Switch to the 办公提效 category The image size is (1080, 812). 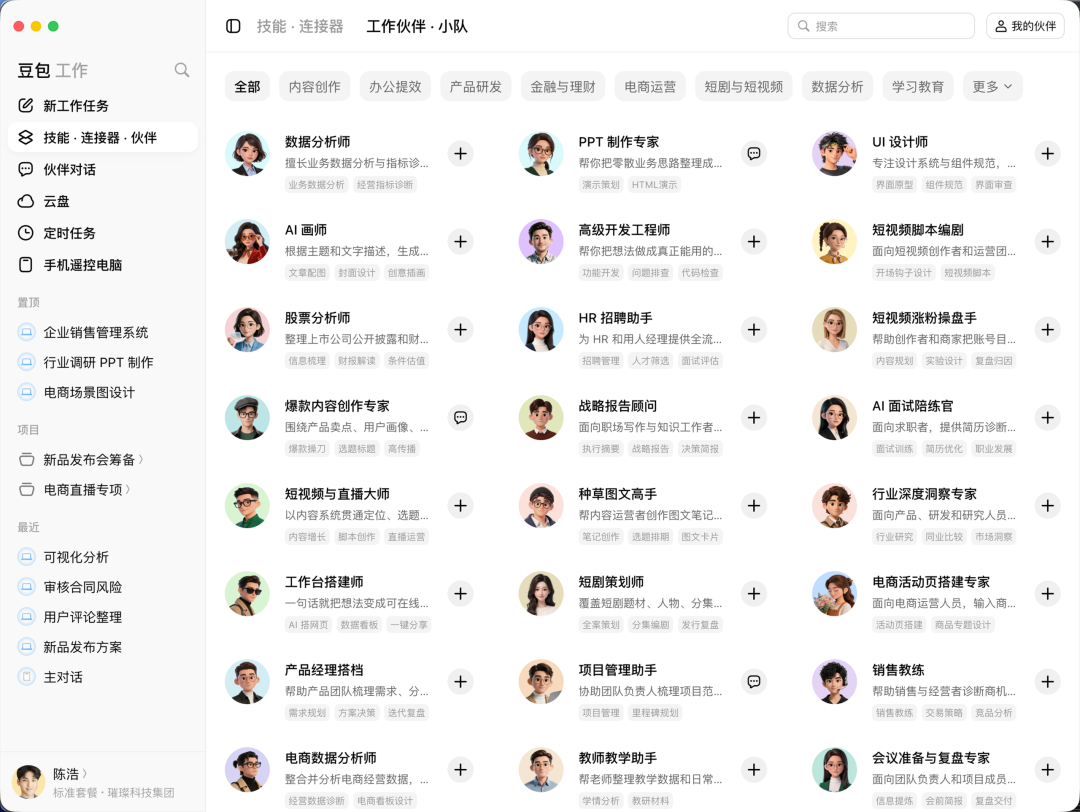(395, 87)
